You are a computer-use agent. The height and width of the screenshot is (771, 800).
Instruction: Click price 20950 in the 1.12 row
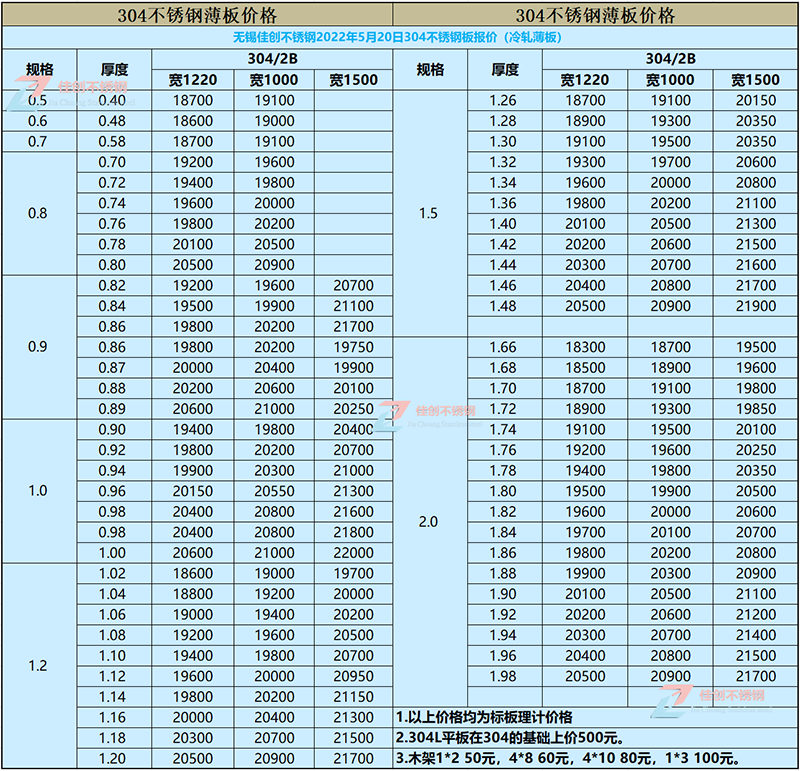click(354, 676)
